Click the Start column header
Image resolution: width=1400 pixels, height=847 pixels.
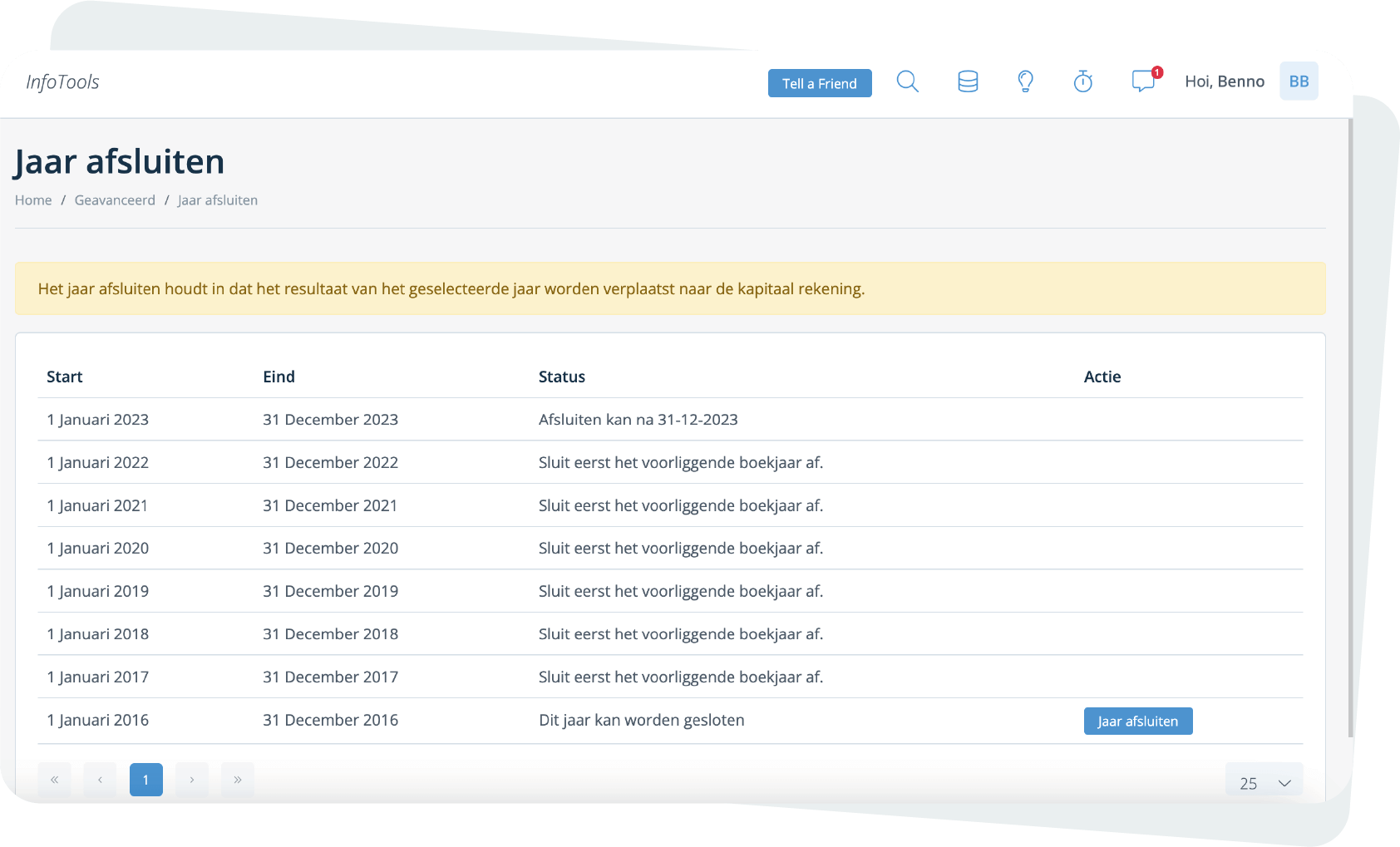coord(65,377)
